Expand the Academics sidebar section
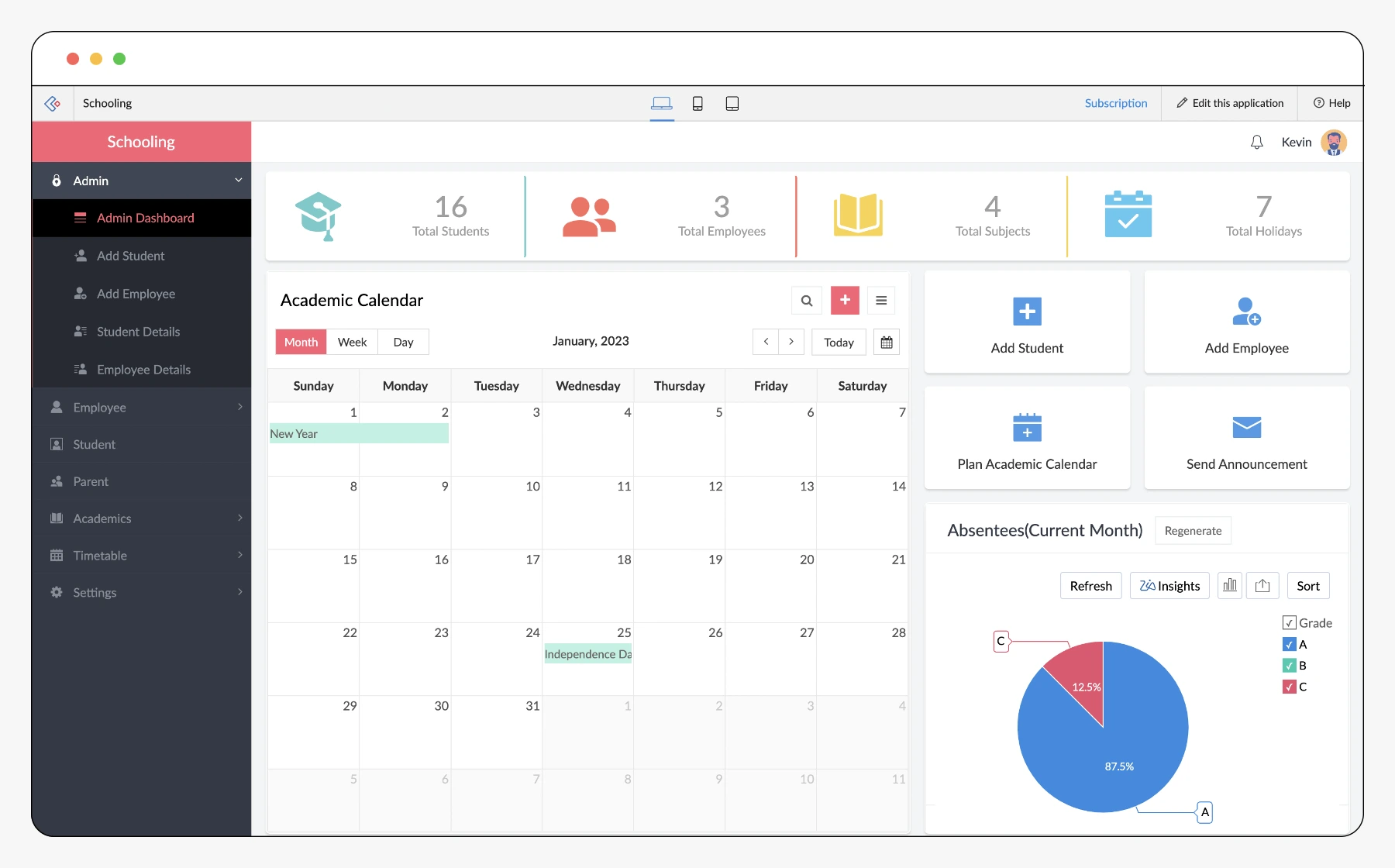Screen dimensions: 1395x868 [x=141, y=518]
